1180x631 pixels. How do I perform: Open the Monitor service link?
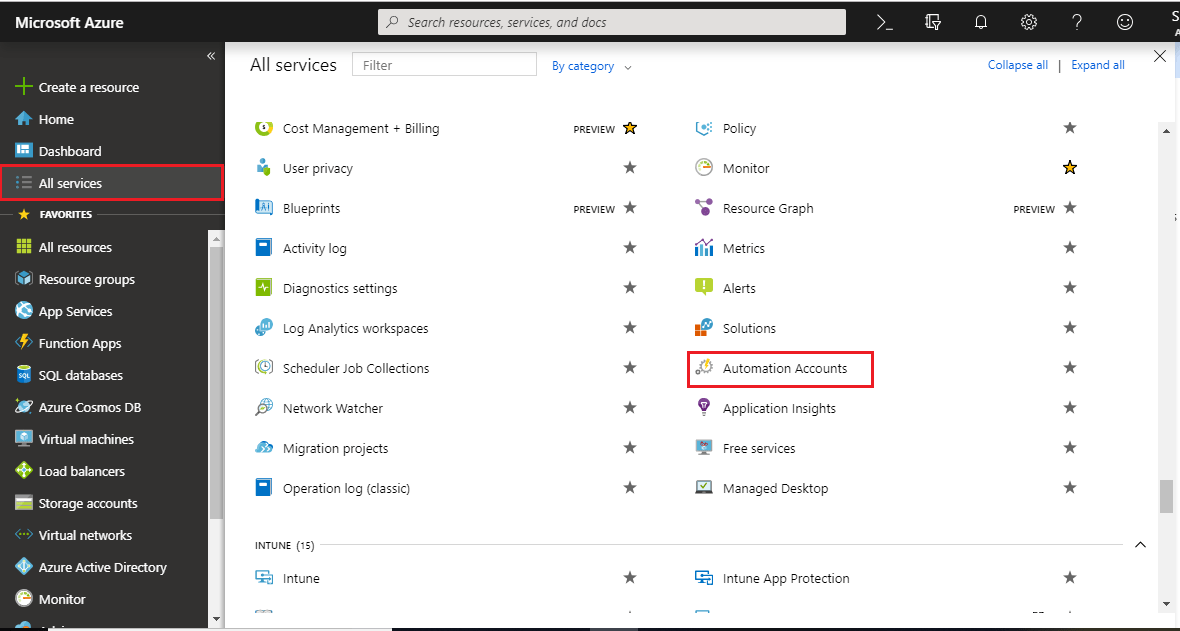tap(746, 168)
